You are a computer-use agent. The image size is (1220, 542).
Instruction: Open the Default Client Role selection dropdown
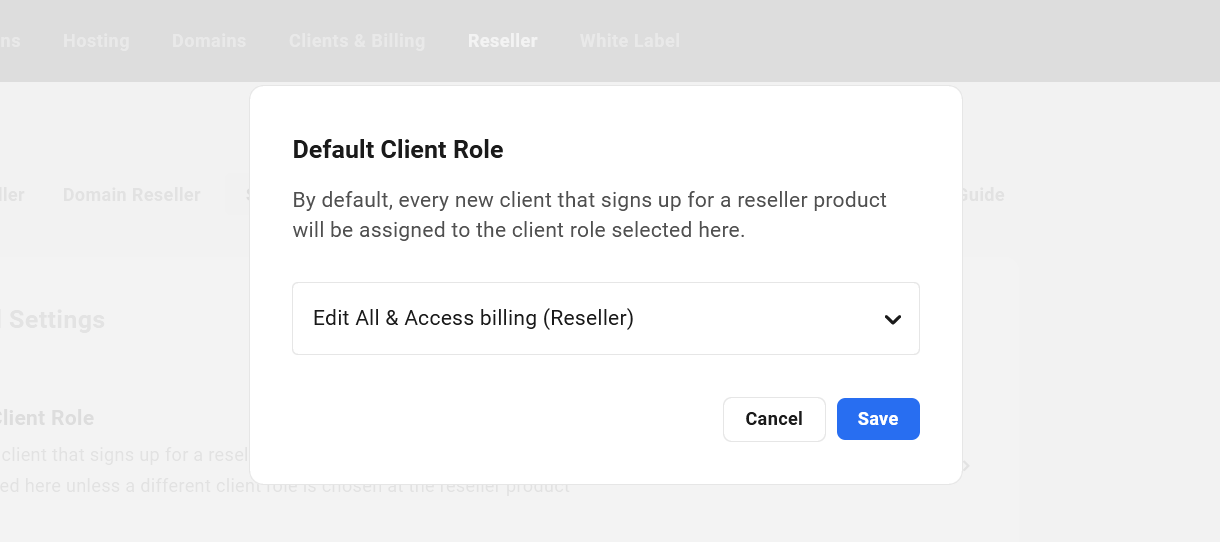[x=605, y=318]
